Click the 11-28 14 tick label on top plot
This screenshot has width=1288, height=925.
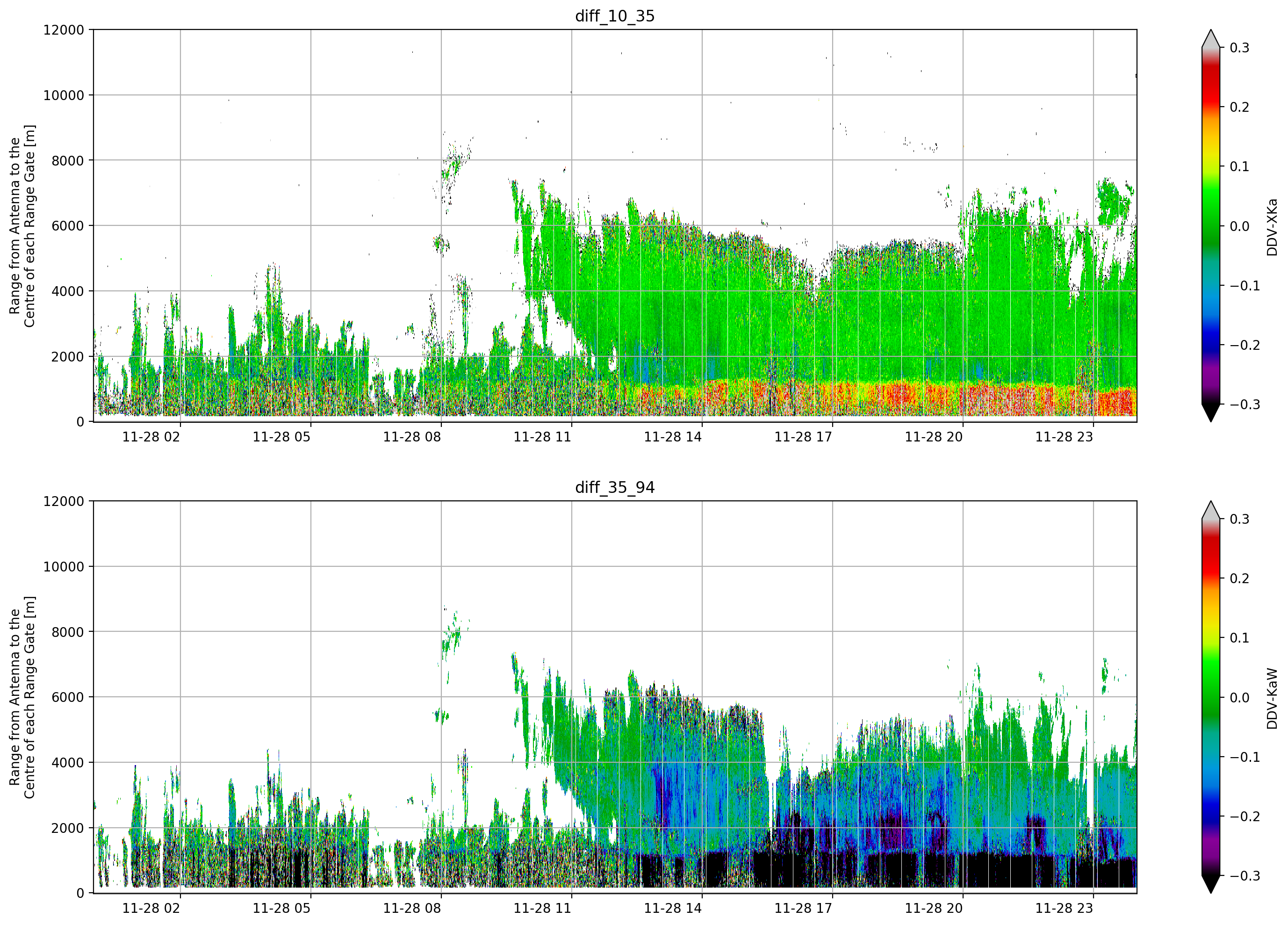tap(673, 437)
